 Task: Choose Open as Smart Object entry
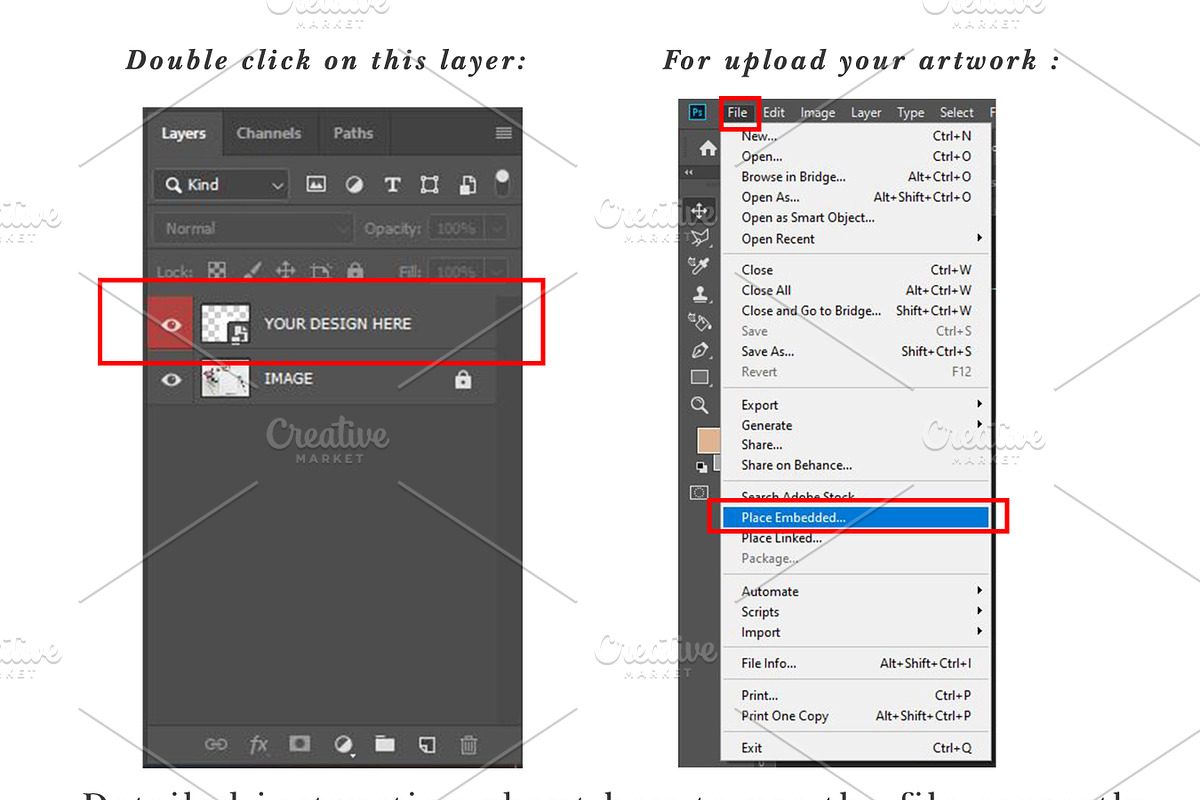[x=855, y=217]
